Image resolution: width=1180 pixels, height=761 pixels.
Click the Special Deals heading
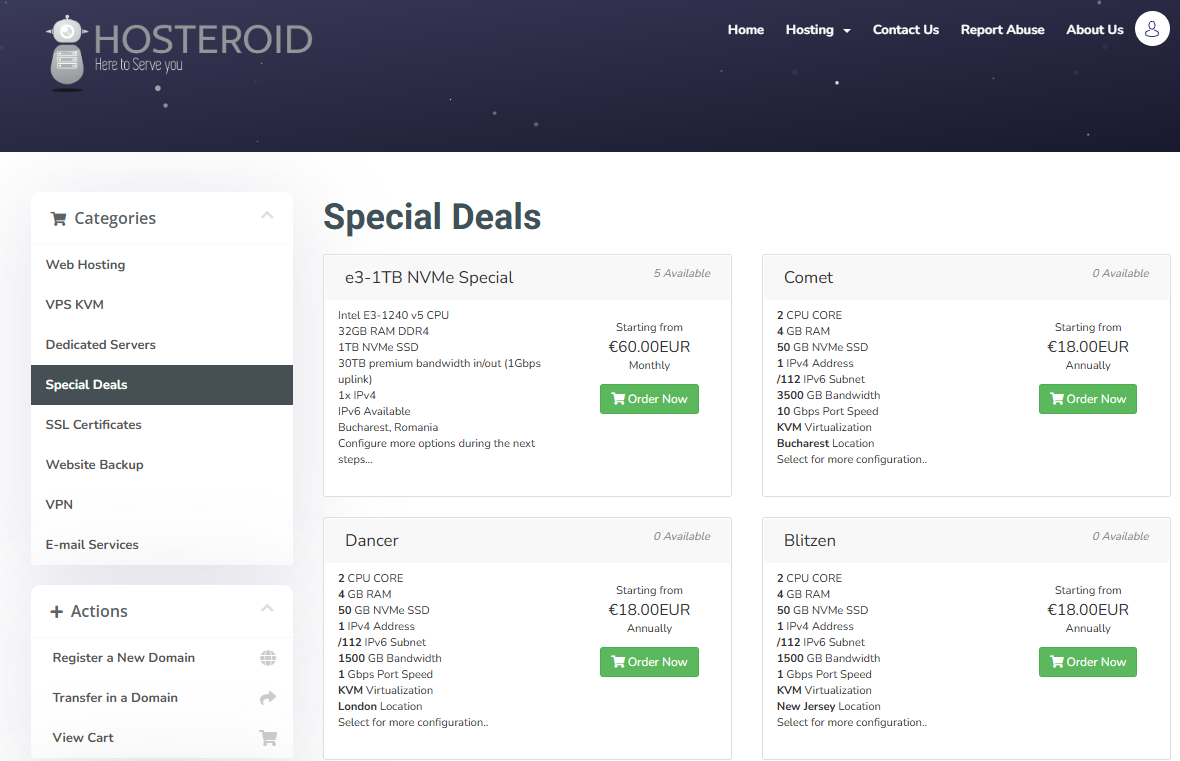[432, 217]
